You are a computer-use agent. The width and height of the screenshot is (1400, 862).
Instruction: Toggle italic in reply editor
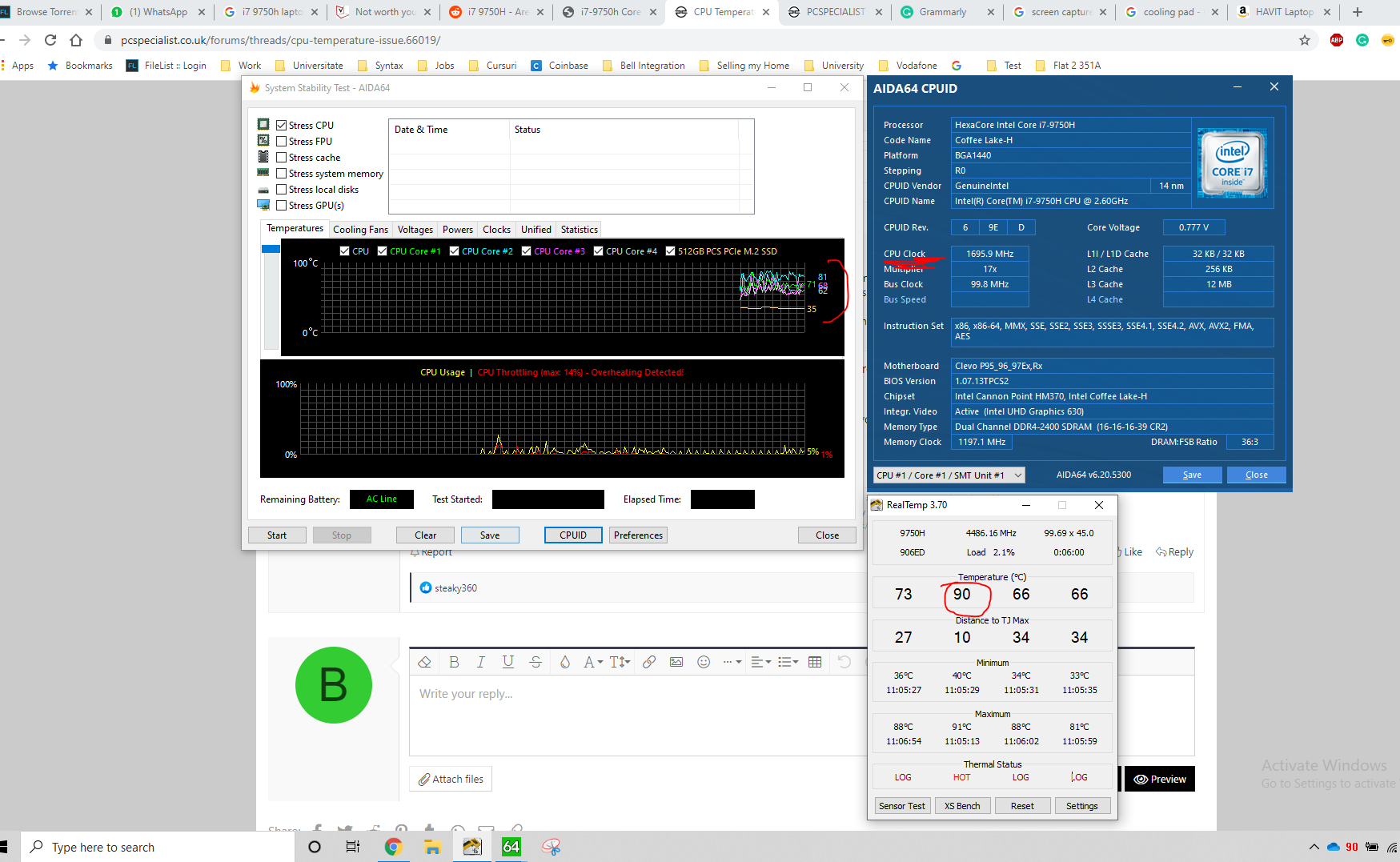[x=480, y=662]
